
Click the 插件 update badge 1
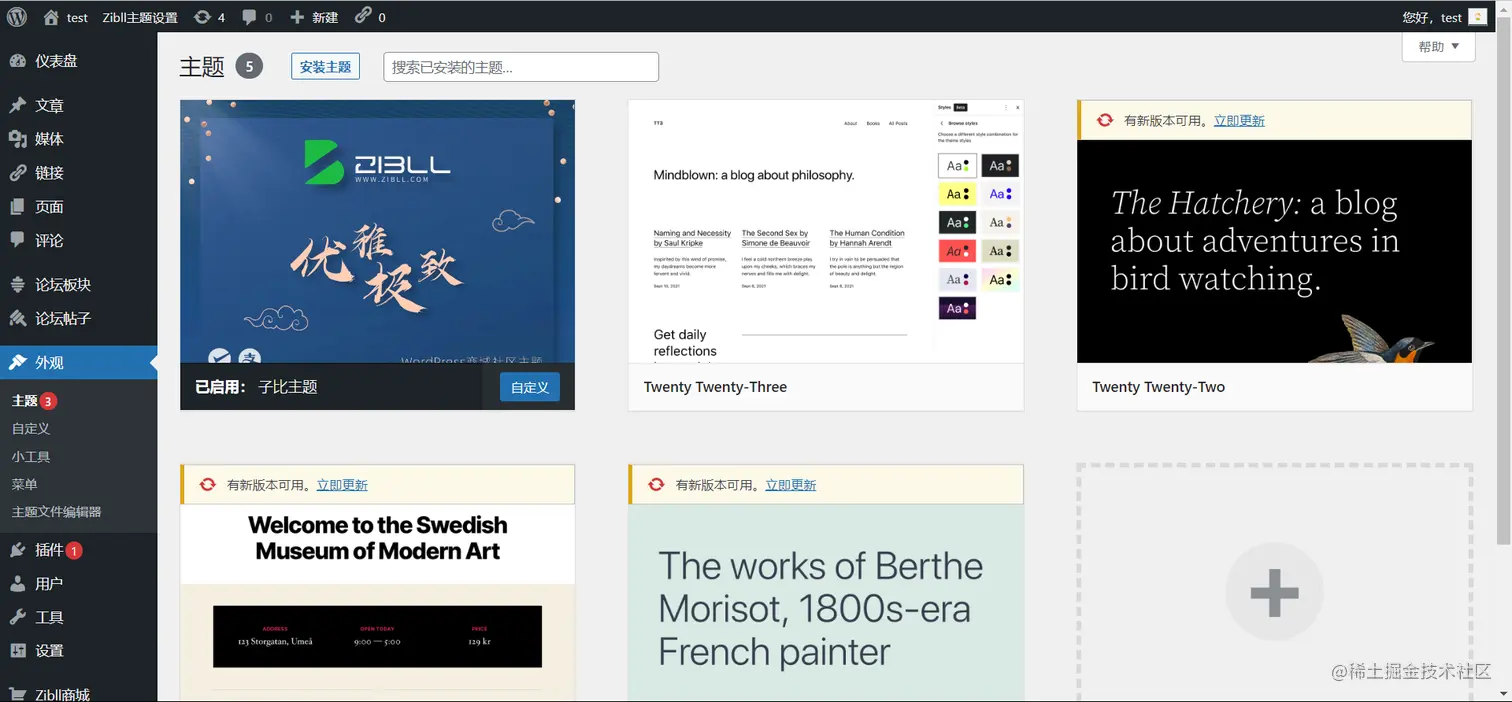coord(74,550)
